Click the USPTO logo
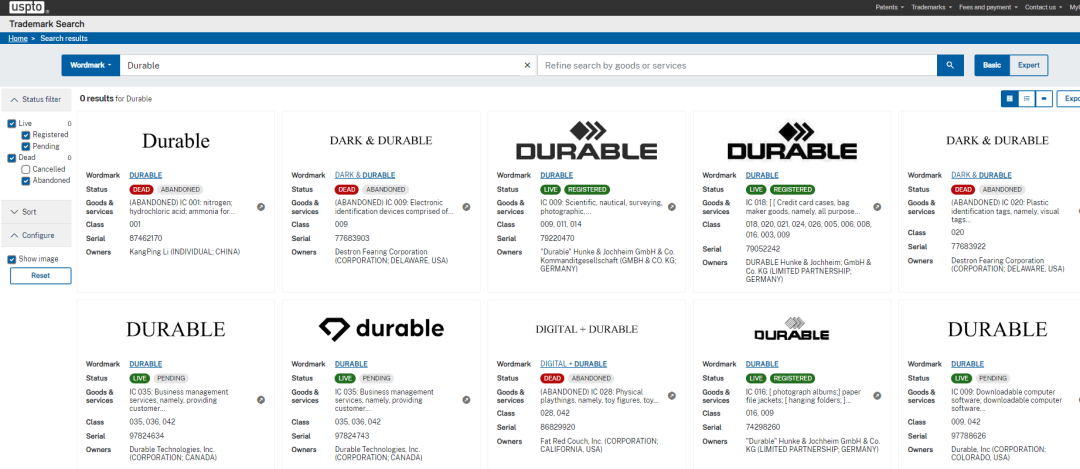Viewport: 1080px width, 469px height. click(29, 7)
